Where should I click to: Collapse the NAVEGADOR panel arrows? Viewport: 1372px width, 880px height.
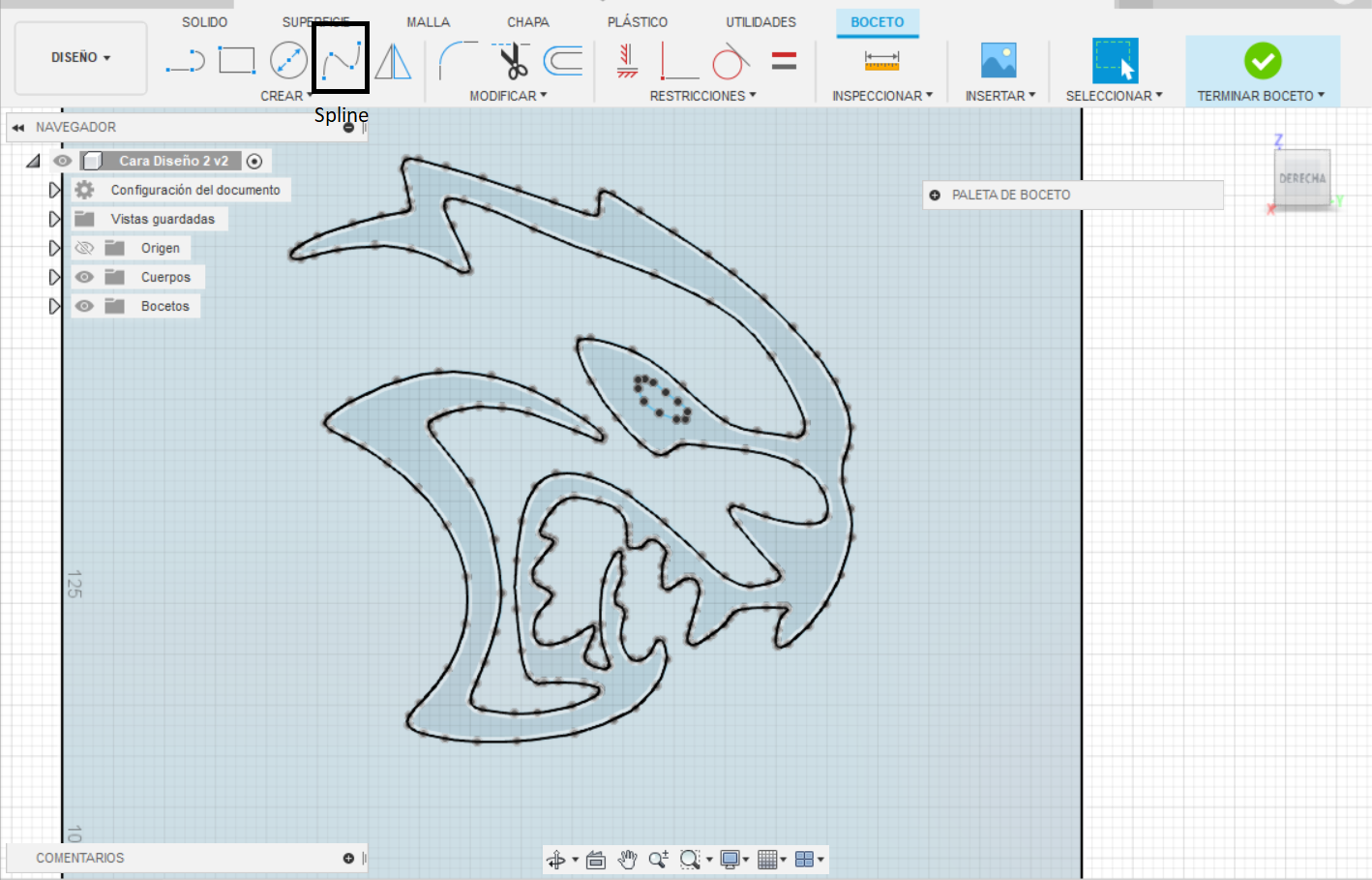(18, 127)
